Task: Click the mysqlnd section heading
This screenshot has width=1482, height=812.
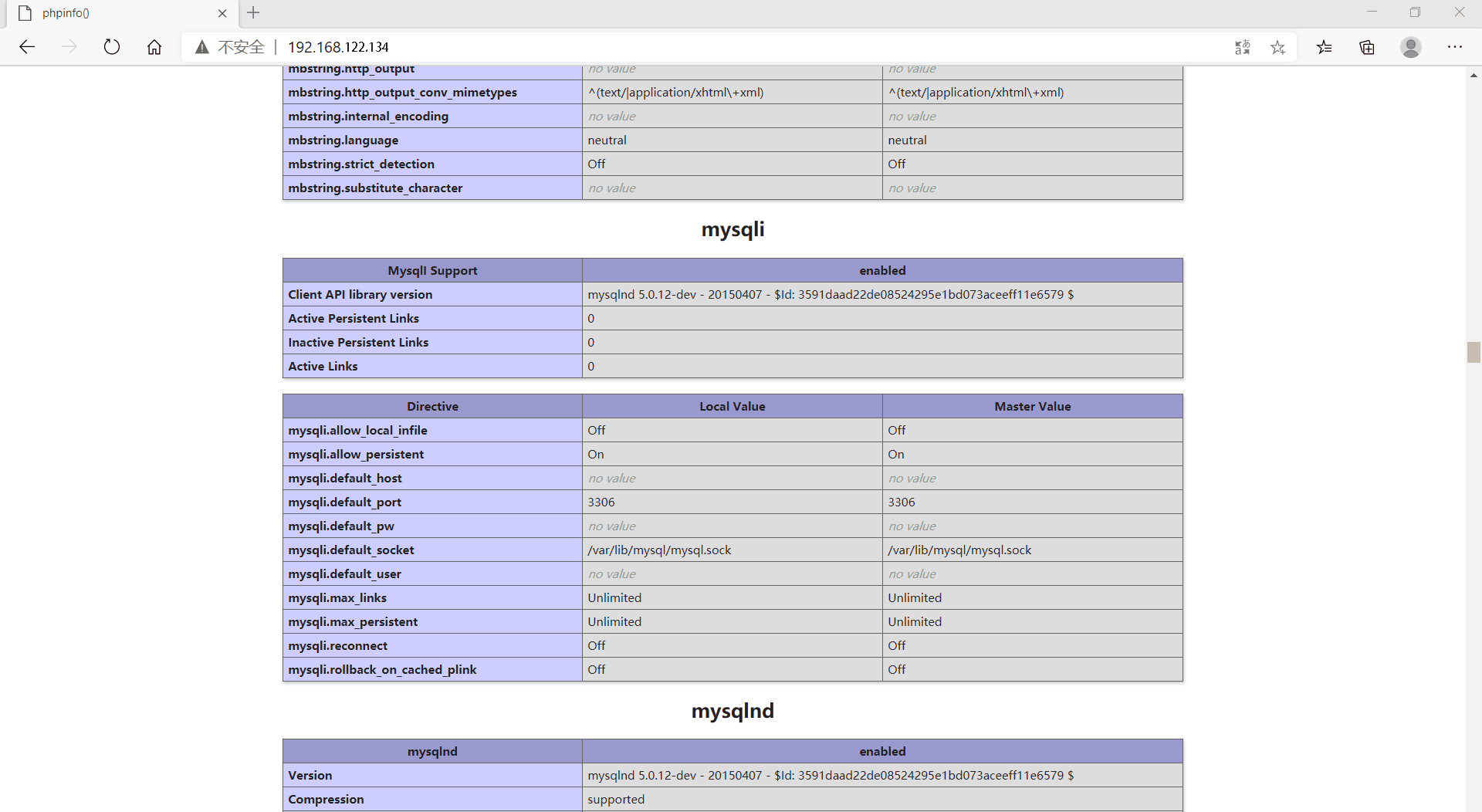Action: point(733,711)
